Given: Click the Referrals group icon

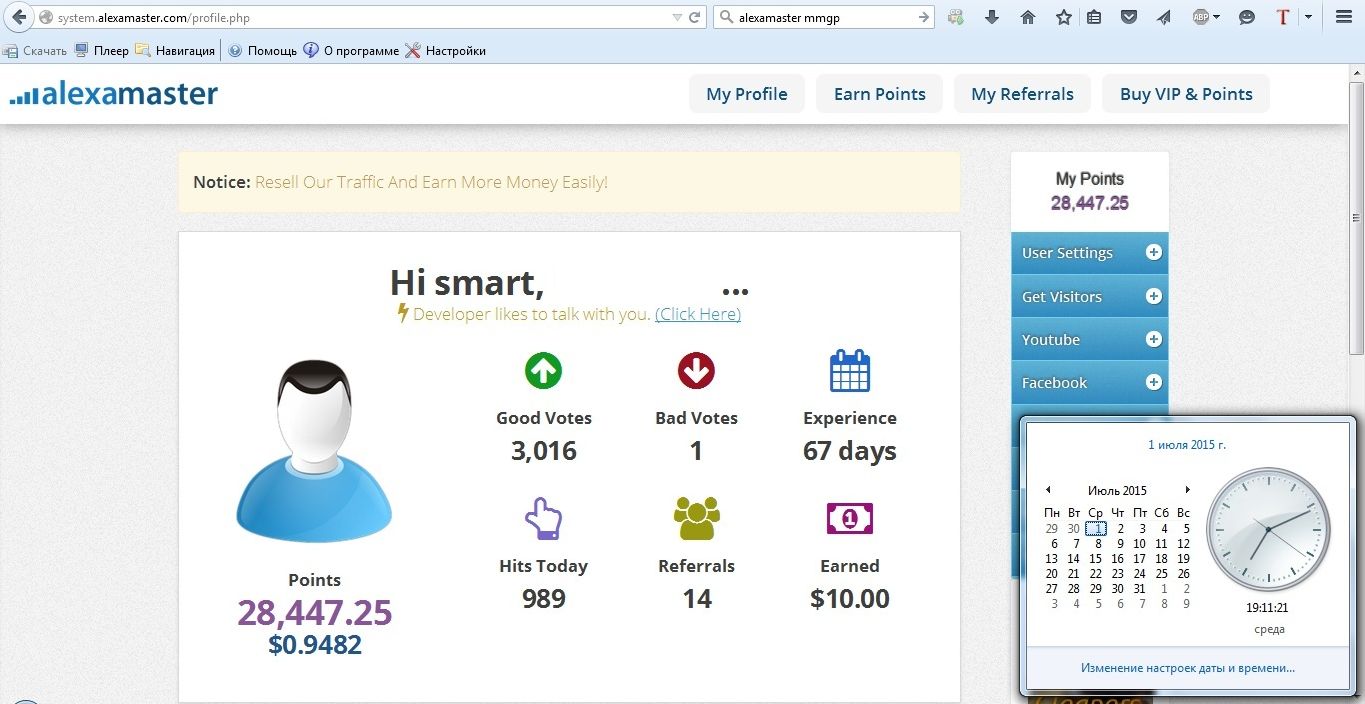Looking at the screenshot, I should [x=696, y=519].
